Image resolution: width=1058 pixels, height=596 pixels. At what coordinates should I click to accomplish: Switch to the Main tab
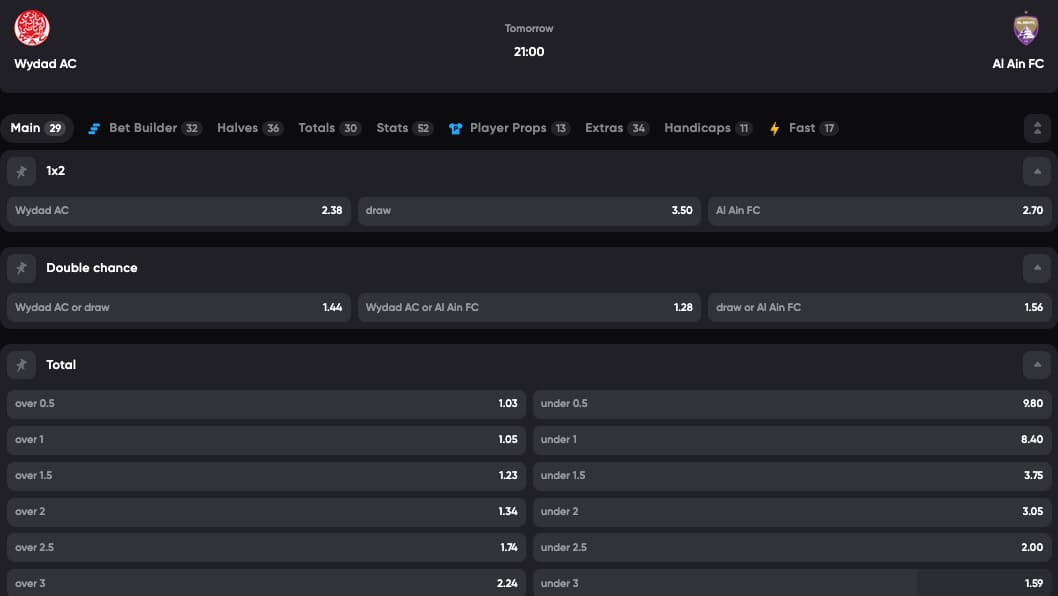(37, 128)
